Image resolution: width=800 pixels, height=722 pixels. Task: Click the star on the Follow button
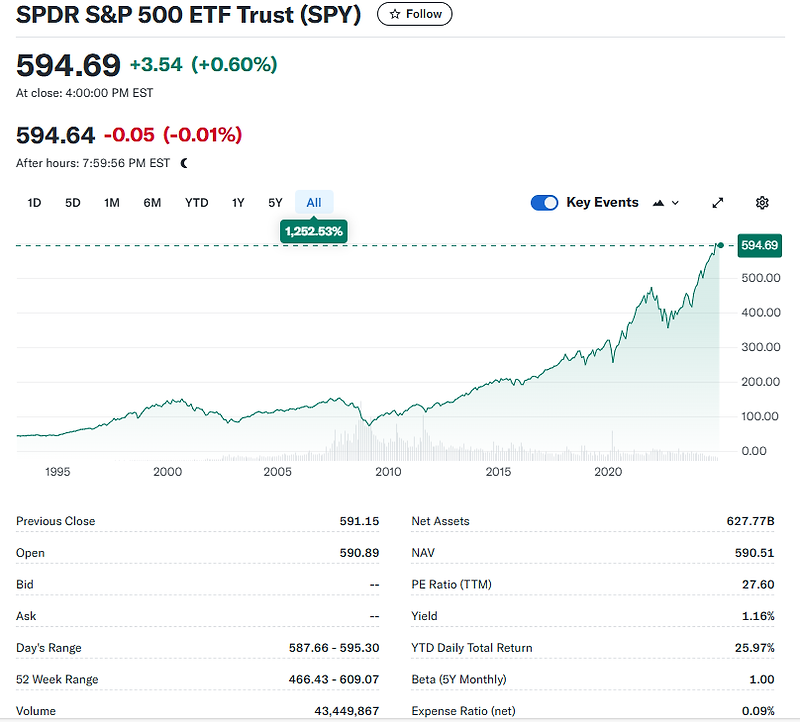point(394,14)
